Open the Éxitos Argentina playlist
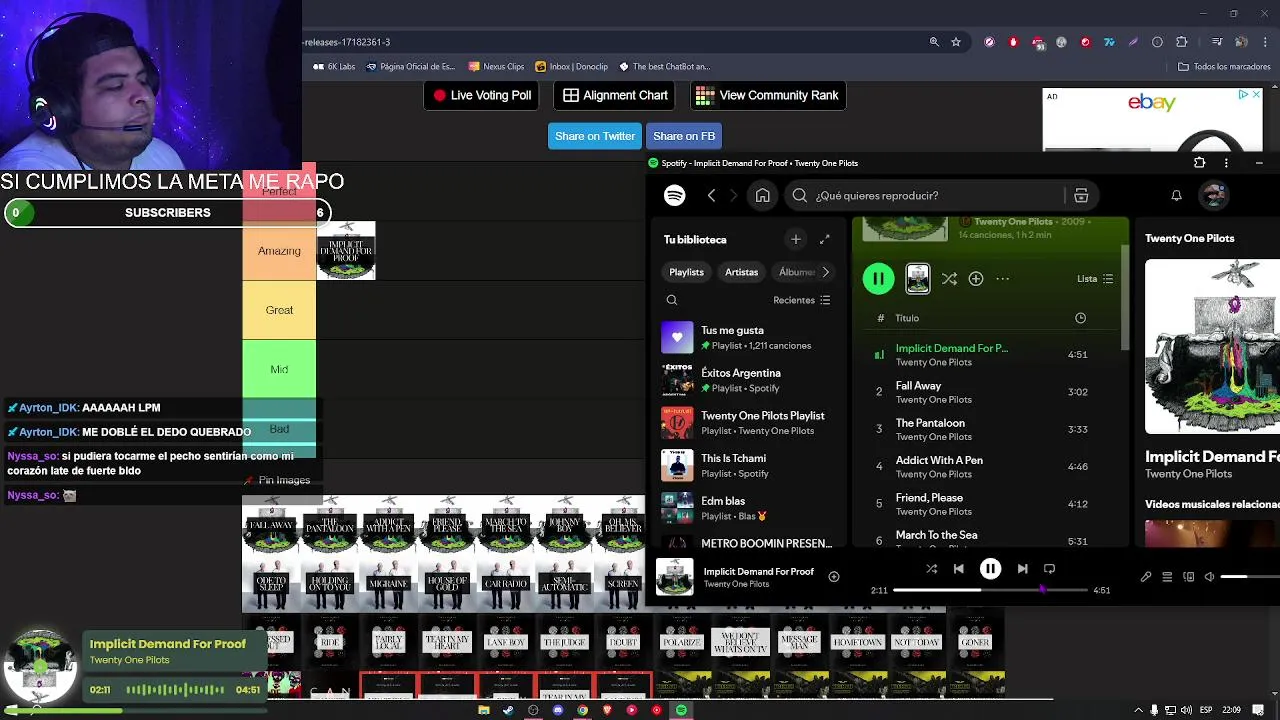1280x720 pixels. 748,380
